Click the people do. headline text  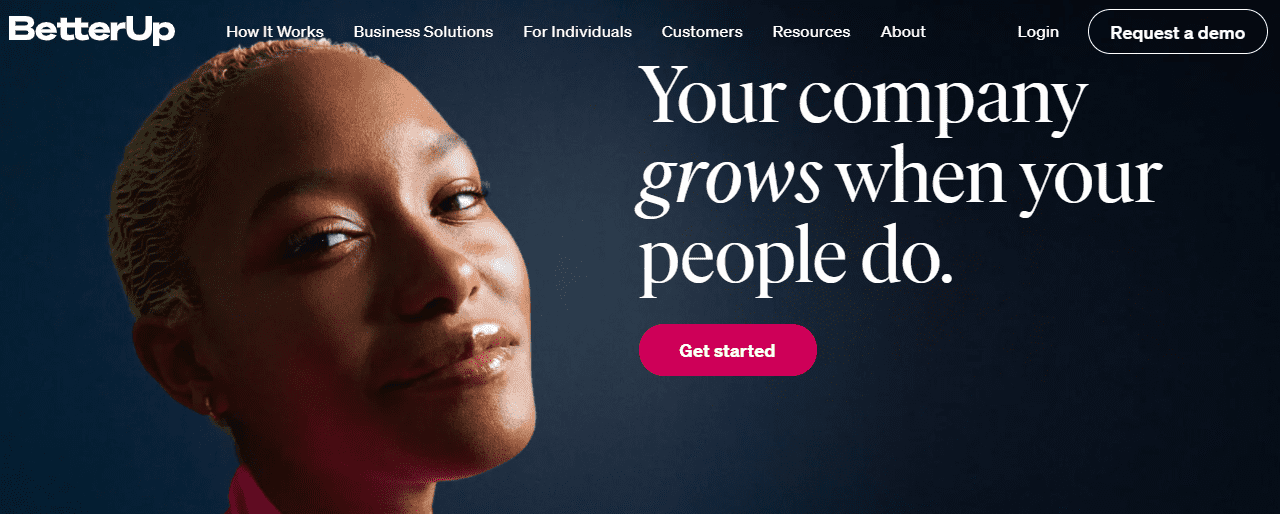[797, 262]
